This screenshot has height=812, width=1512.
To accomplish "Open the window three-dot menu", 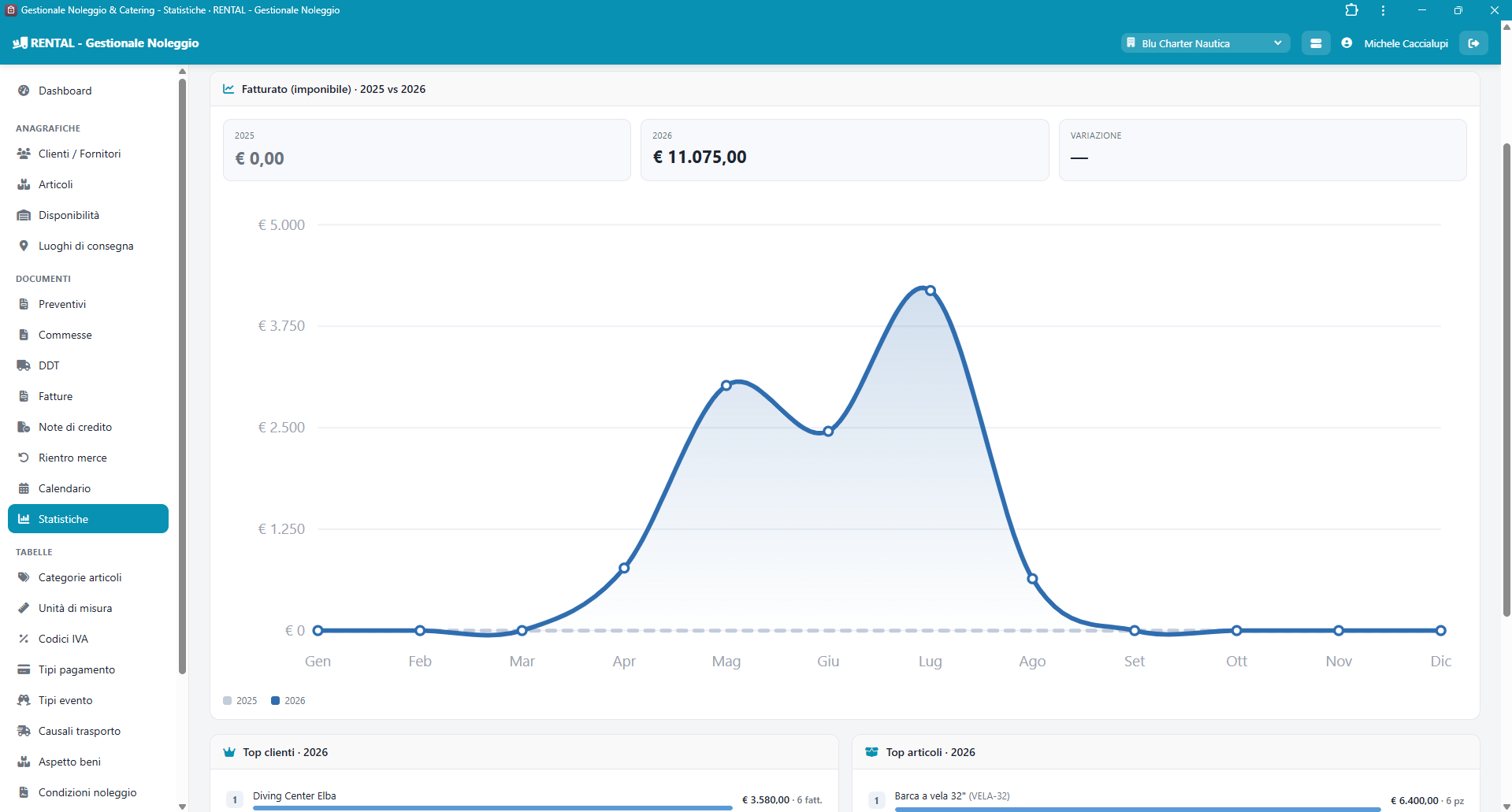I will coord(1383,10).
